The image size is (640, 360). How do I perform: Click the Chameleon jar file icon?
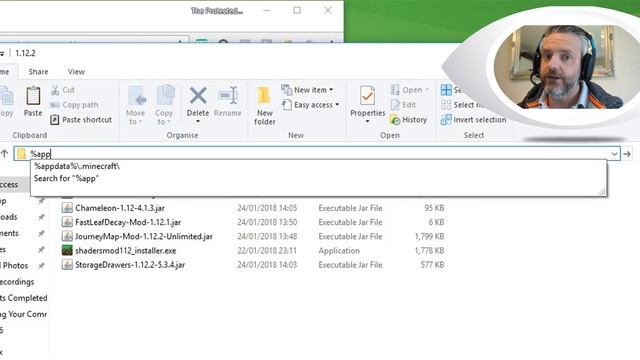point(67,208)
